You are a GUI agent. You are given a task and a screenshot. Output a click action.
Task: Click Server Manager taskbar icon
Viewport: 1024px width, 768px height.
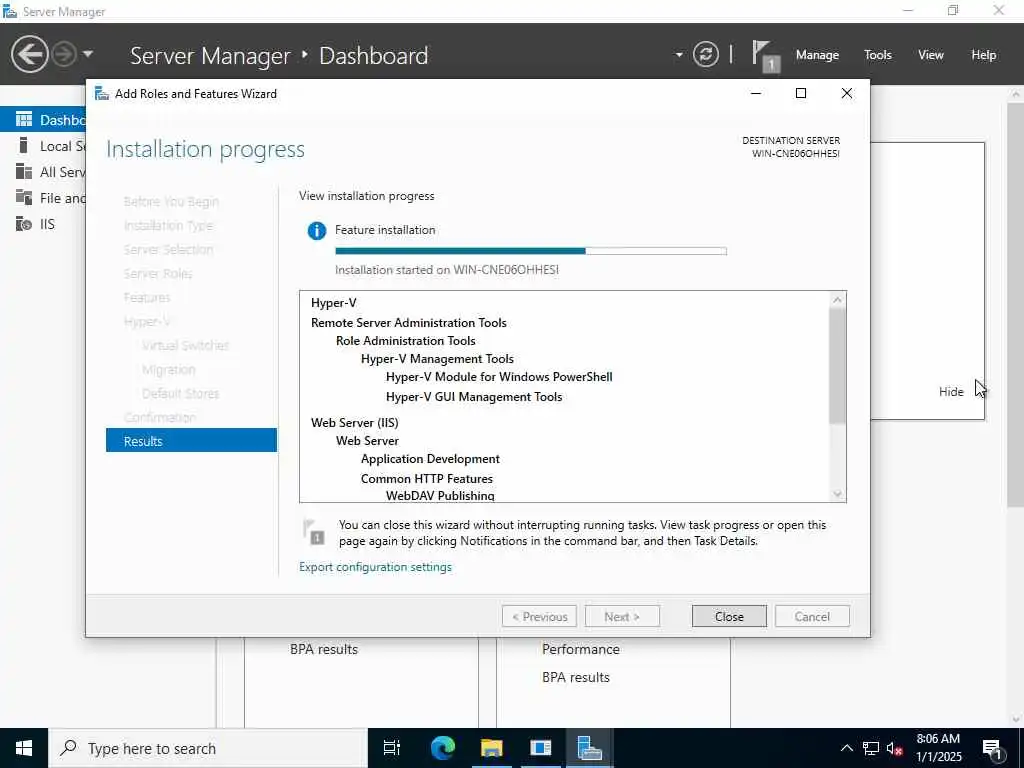(x=589, y=748)
